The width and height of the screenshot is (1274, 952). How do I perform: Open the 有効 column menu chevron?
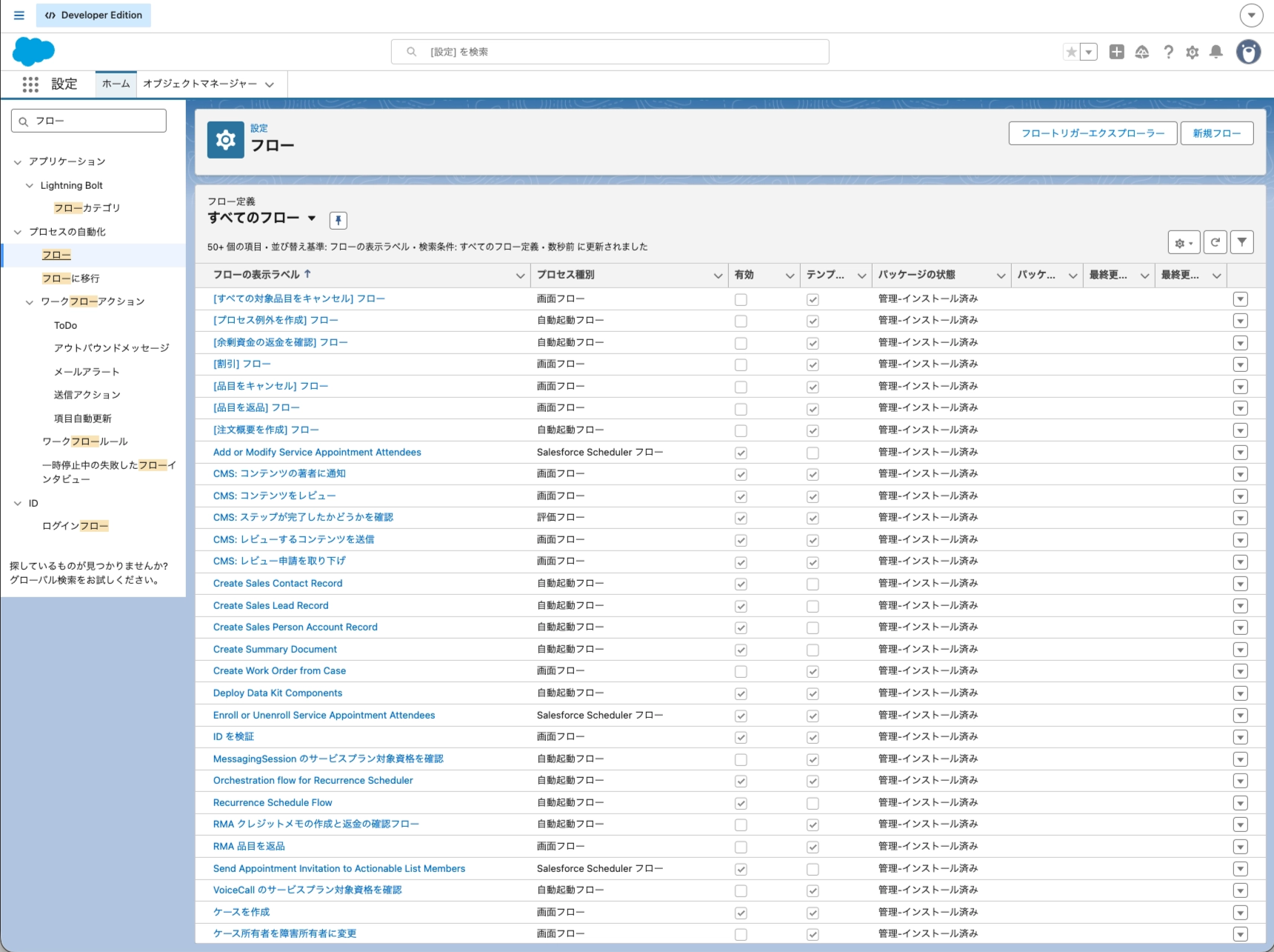790,276
